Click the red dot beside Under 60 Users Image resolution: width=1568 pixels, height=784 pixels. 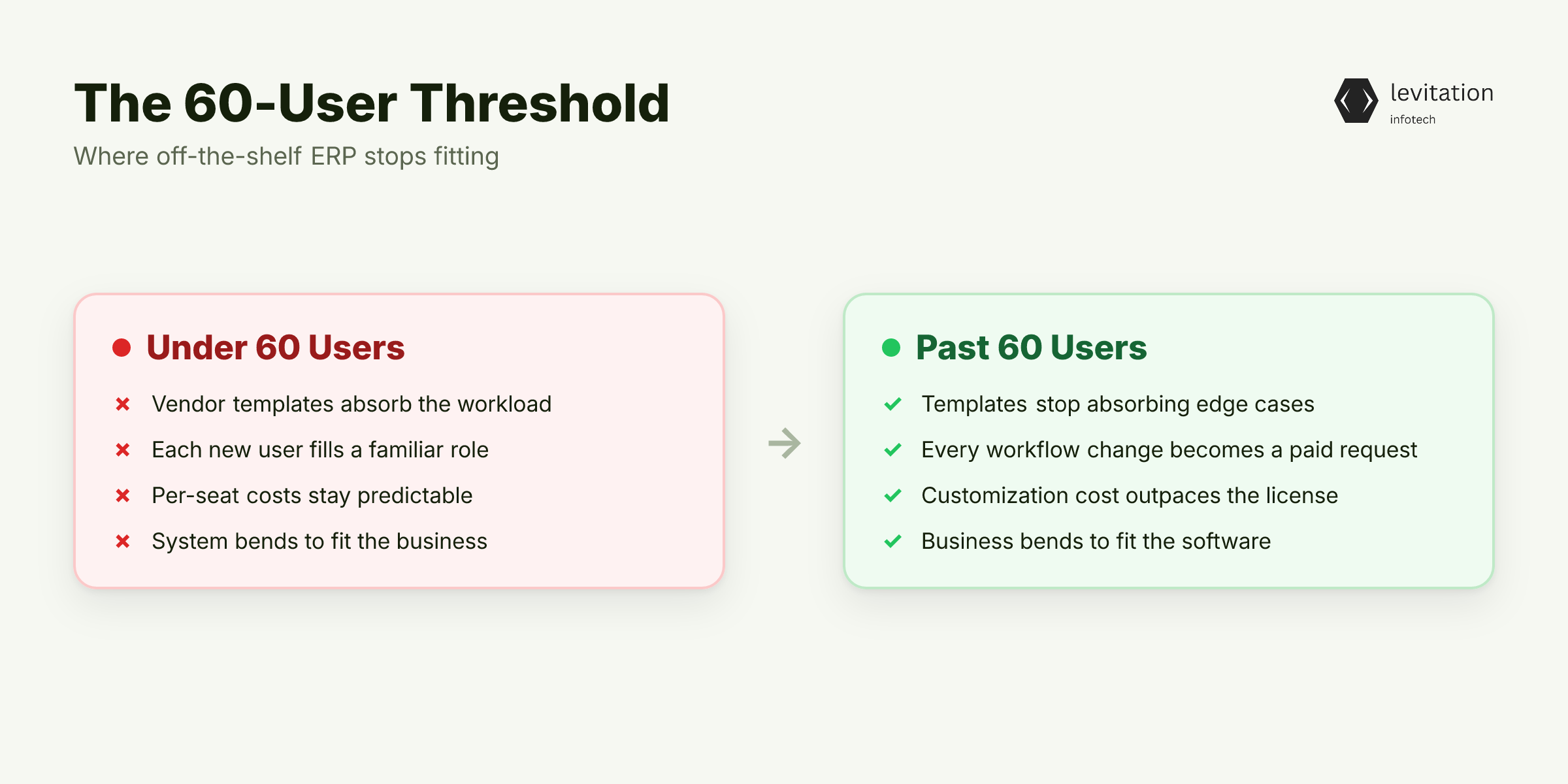coord(122,348)
